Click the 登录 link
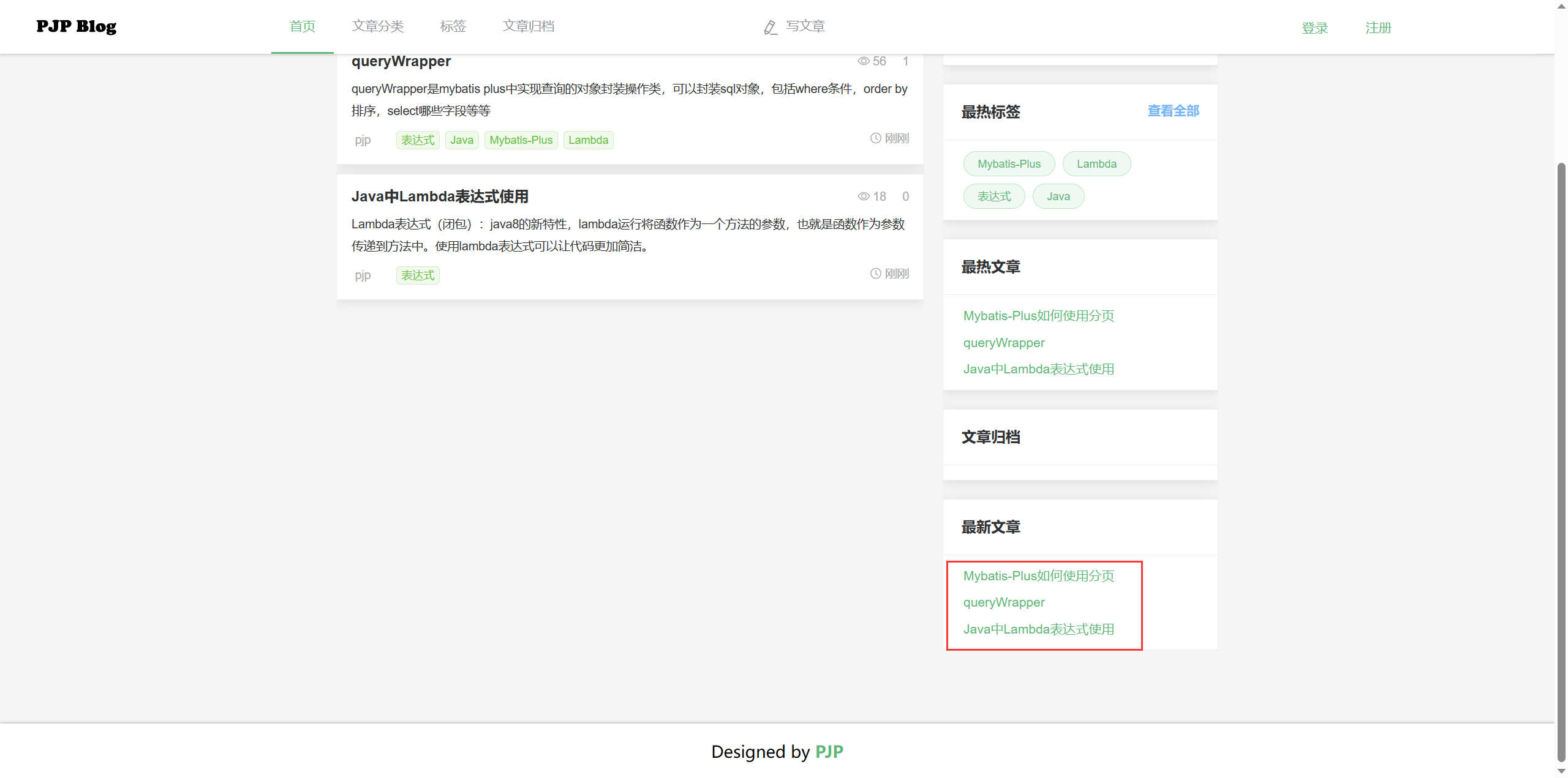1568x778 pixels. (x=1314, y=28)
